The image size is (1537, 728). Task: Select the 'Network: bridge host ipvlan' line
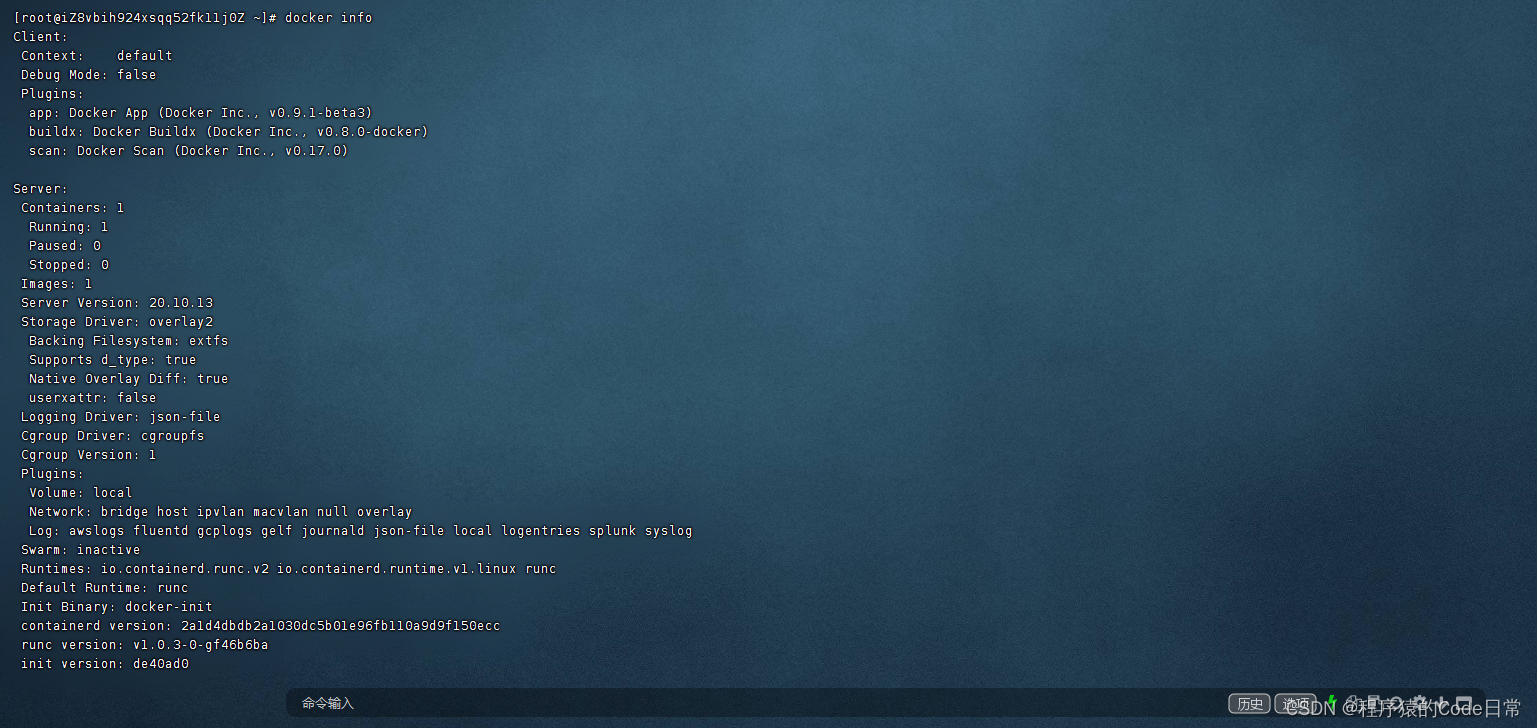[x=221, y=512]
